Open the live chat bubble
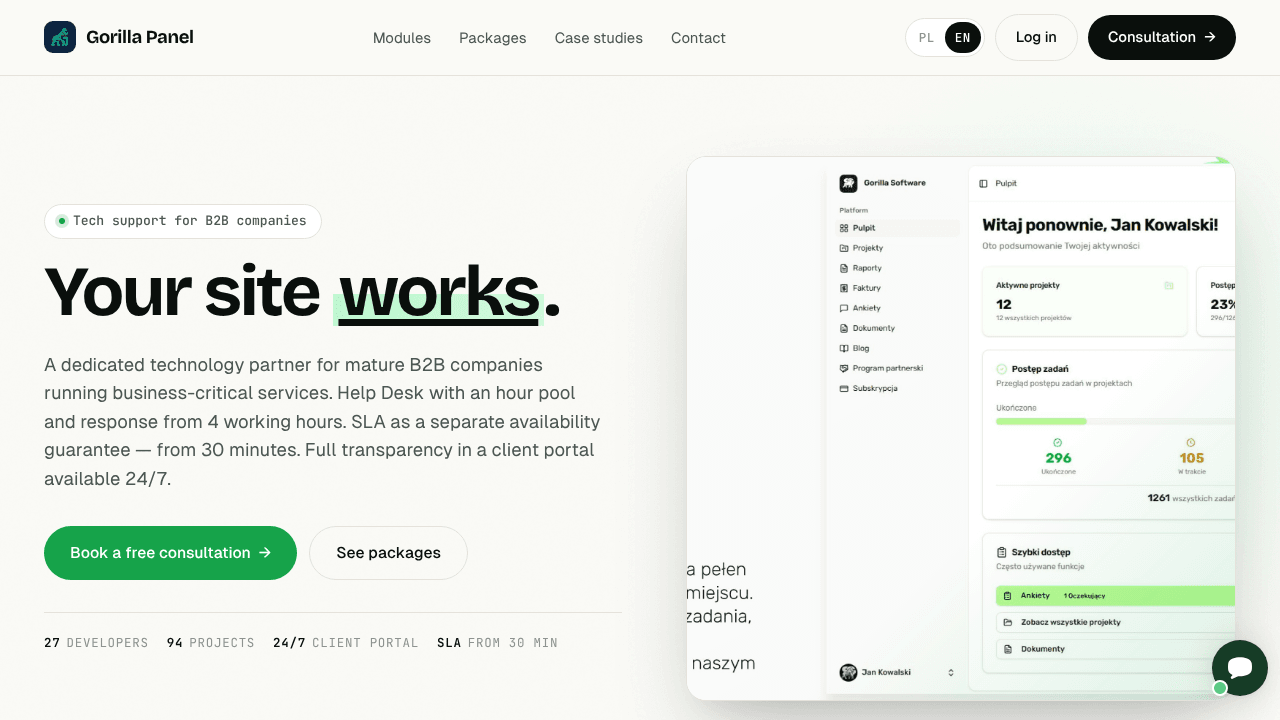 (x=1240, y=668)
